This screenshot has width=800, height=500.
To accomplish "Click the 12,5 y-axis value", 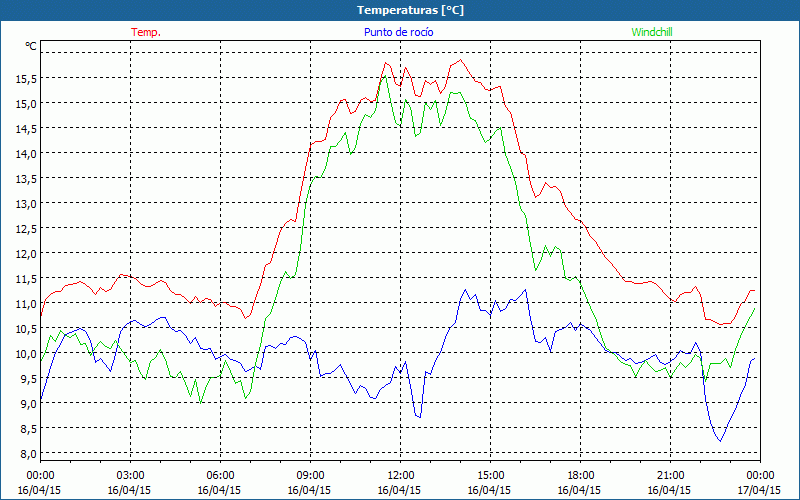I will pos(26,229).
